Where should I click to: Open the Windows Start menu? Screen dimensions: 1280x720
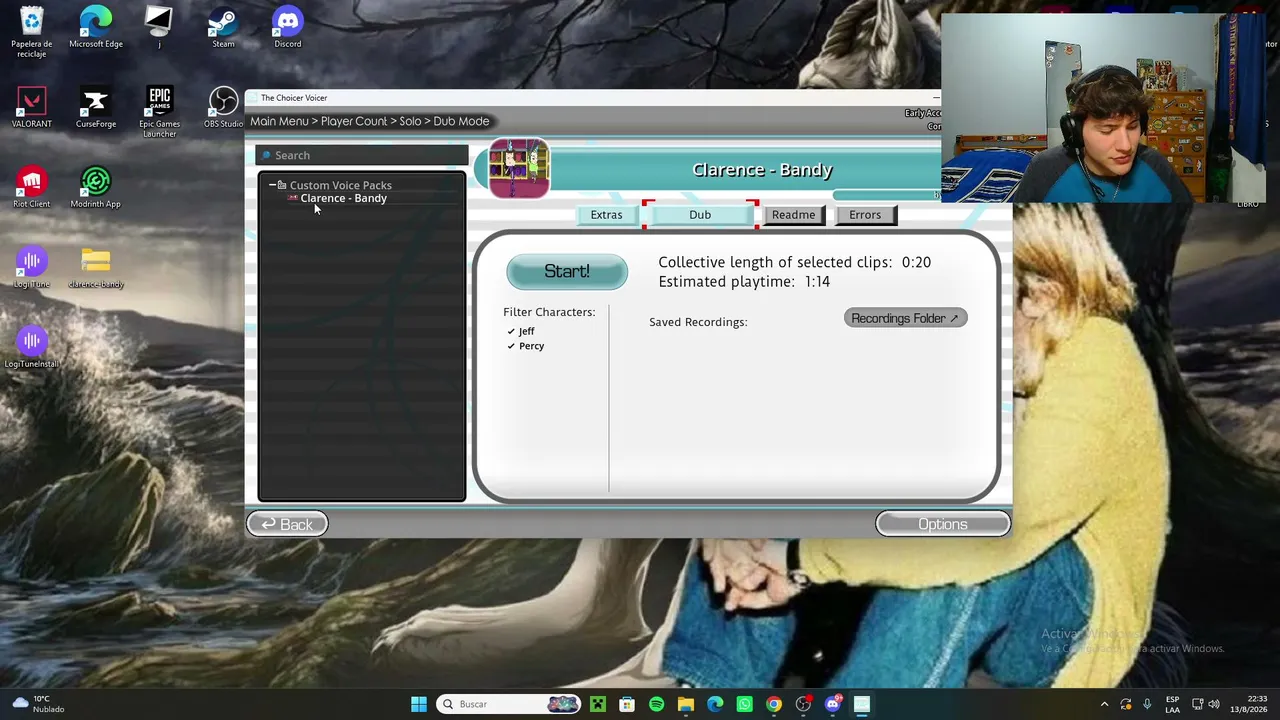(x=419, y=704)
